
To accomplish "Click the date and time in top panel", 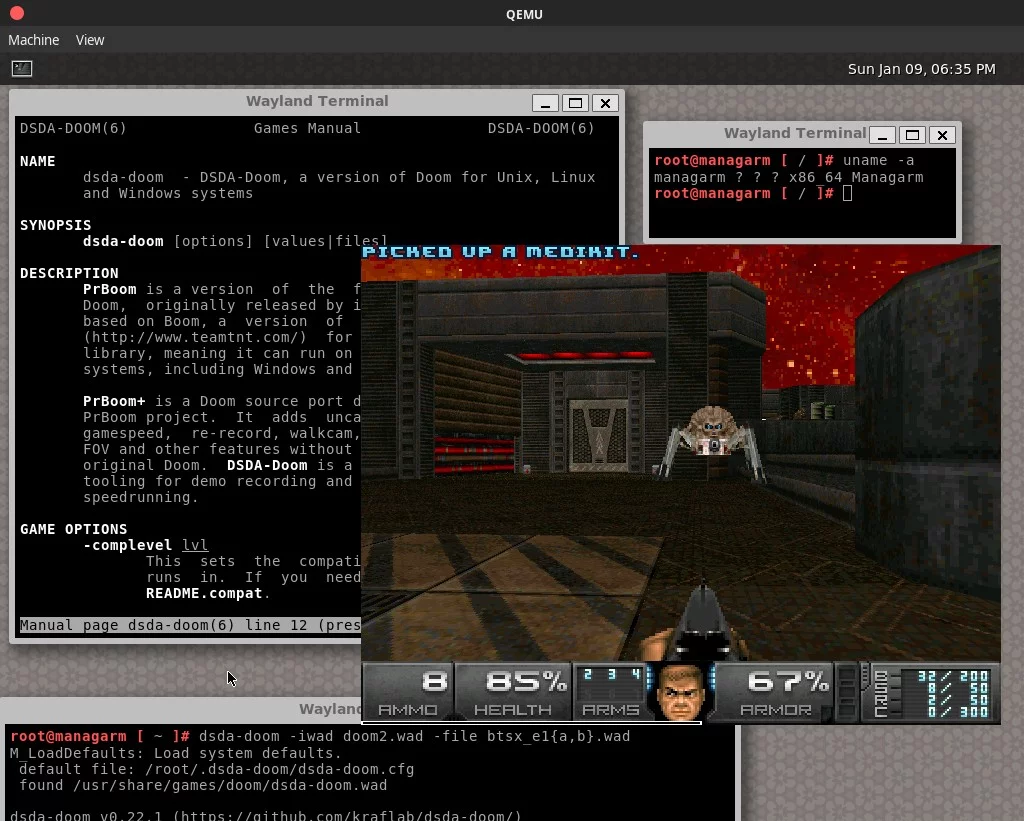I will pyautogui.click(x=921, y=69).
